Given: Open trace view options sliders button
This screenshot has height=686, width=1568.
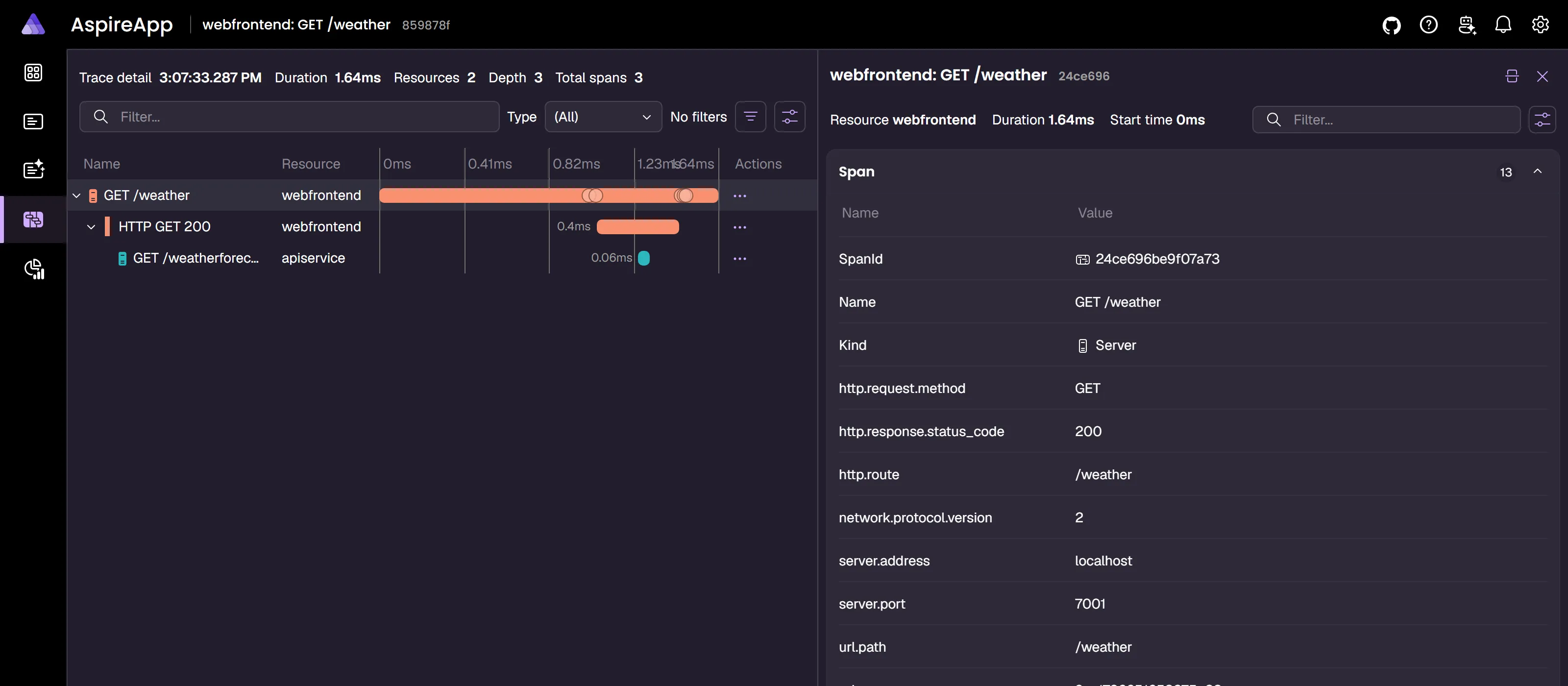Looking at the screenshot, I should click(x=789, y=116).
